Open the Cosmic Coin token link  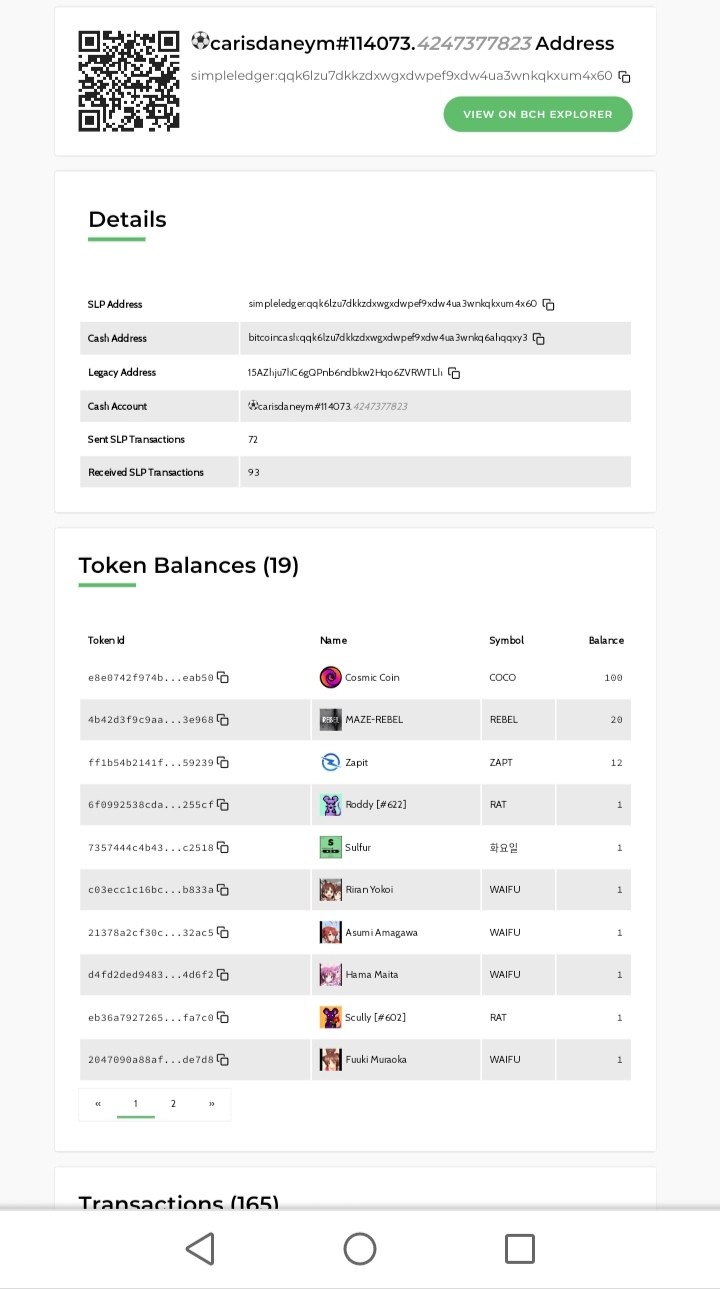(372, 678)
